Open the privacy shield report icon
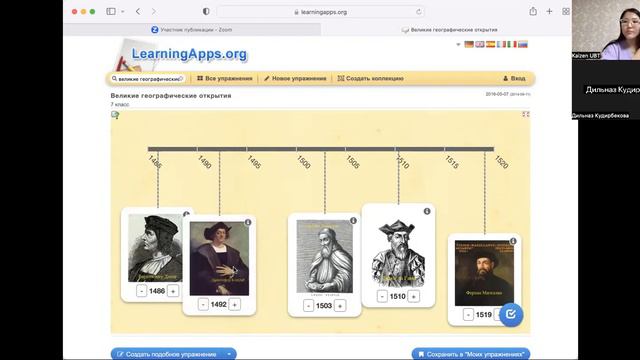 206,11
